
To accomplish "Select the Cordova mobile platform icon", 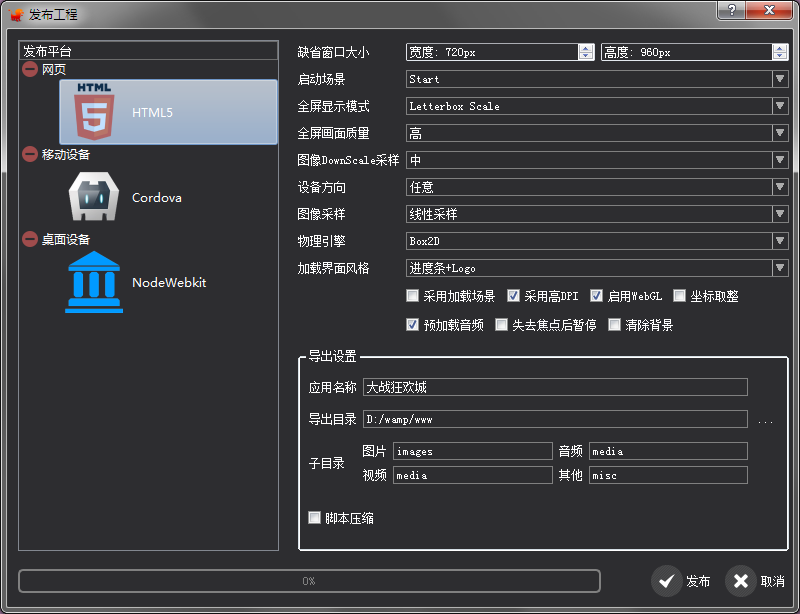I will click(x=92, y=195).
